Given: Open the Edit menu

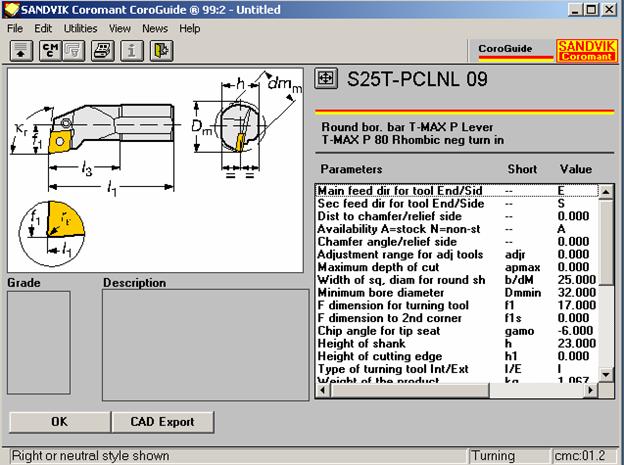Looking at the screenshot, I should click(x=43, y=29).
